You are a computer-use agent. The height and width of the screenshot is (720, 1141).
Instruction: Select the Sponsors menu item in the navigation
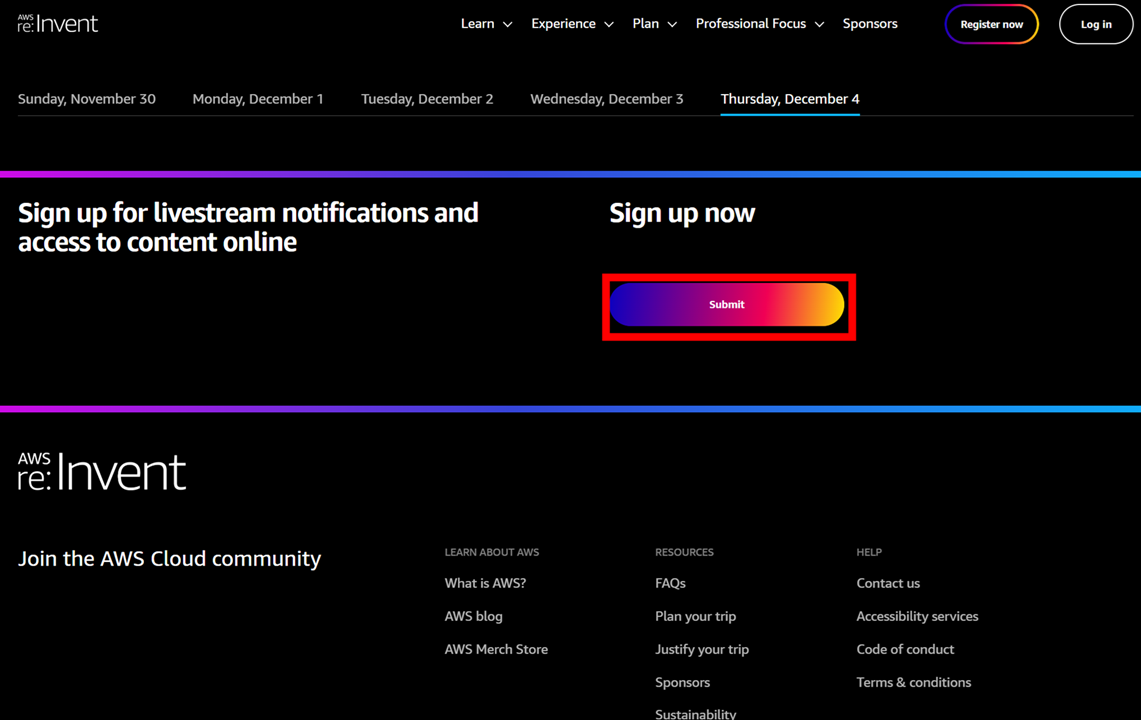[x=869, y=23]
